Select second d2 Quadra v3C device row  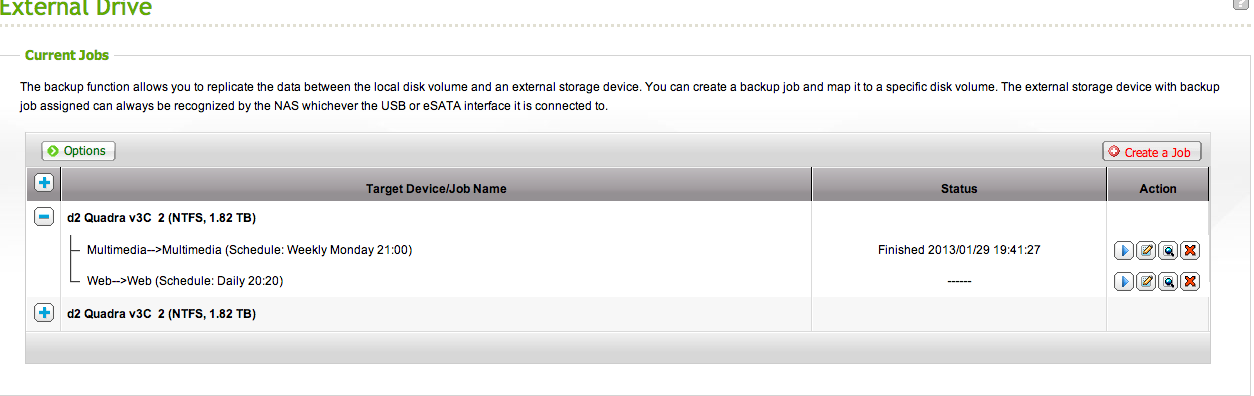point(617,314)
